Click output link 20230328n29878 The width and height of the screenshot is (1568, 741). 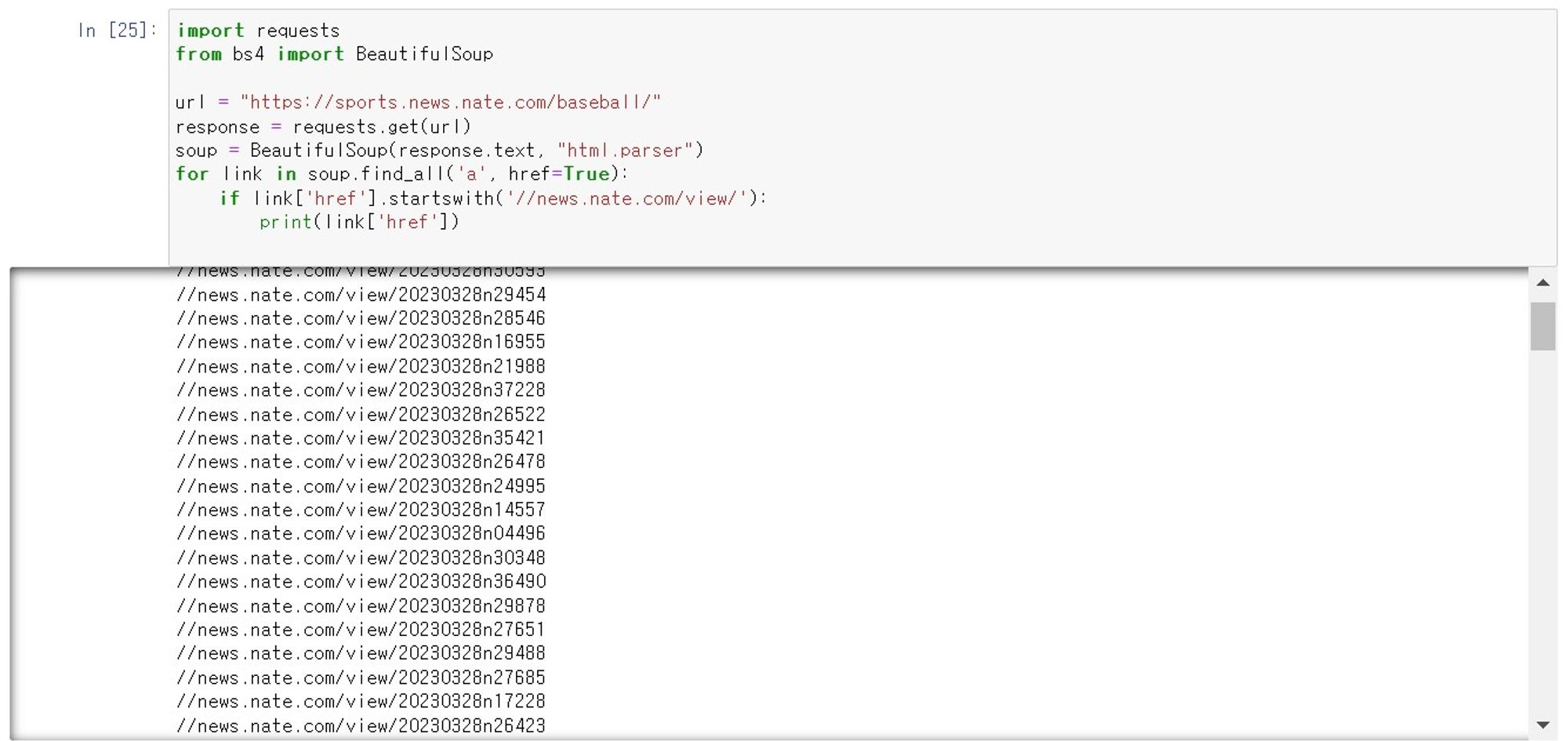point(361,606)
